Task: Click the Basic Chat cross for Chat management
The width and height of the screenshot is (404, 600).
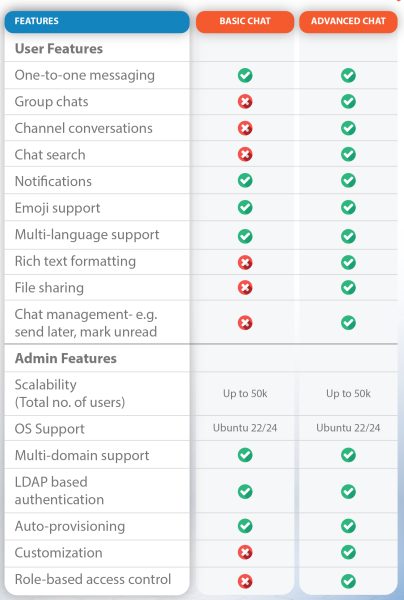Action: 245,323
